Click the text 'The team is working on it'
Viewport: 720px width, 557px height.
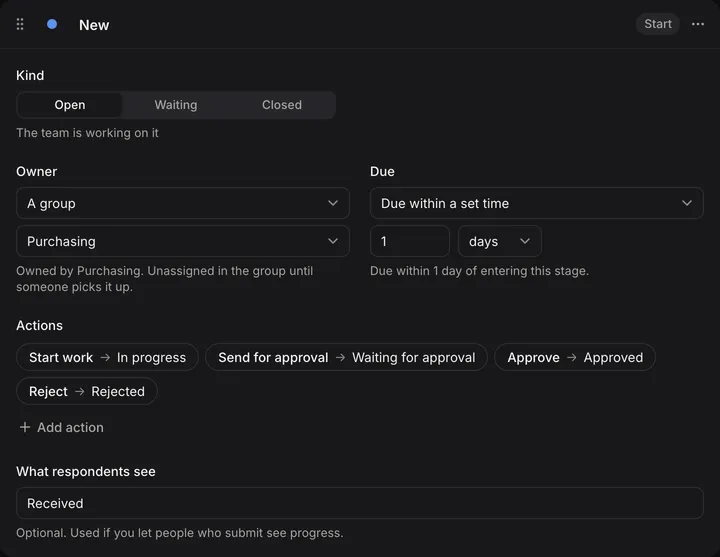[87, 133]
